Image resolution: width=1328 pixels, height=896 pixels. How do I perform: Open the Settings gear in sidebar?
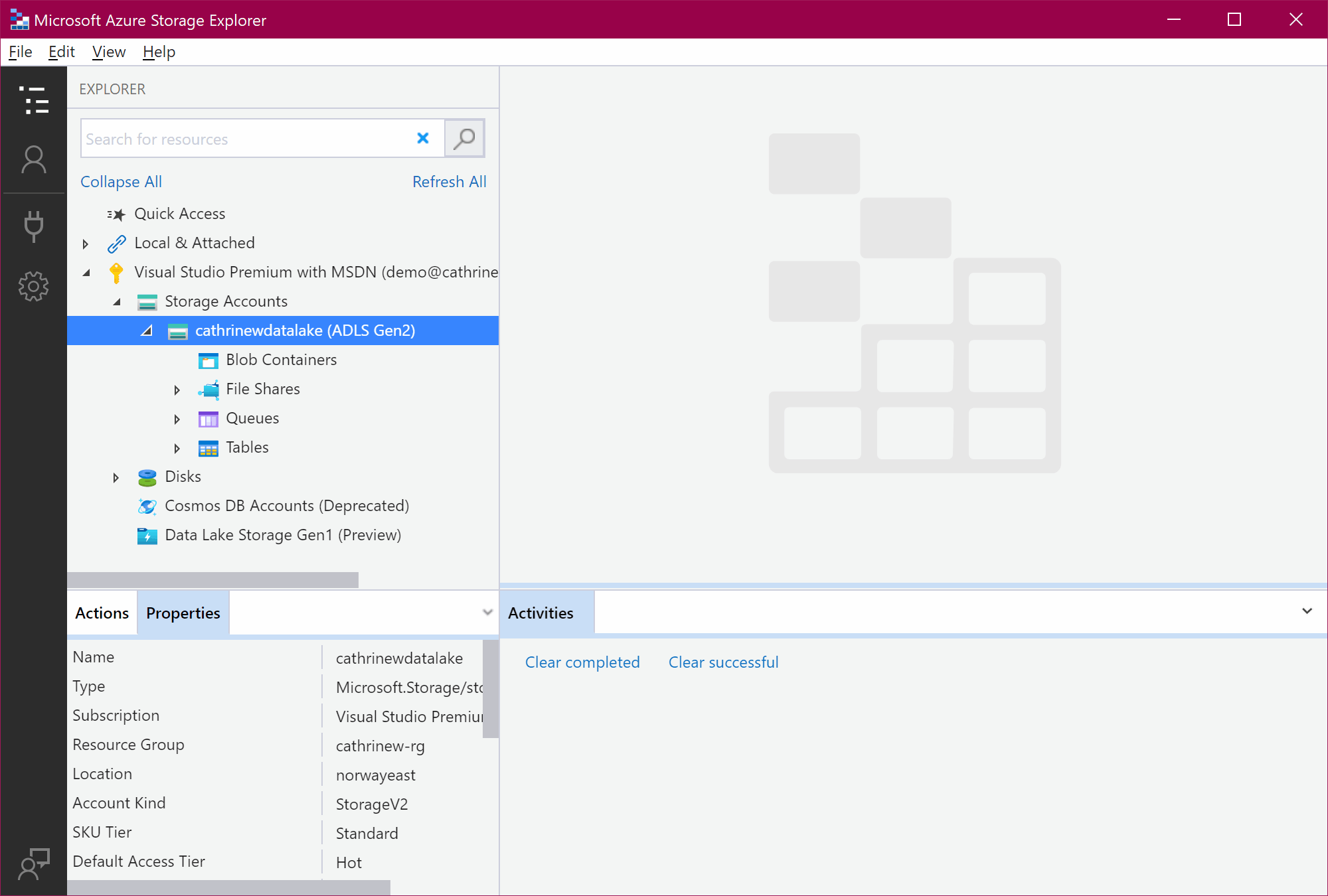pos(33,287)
